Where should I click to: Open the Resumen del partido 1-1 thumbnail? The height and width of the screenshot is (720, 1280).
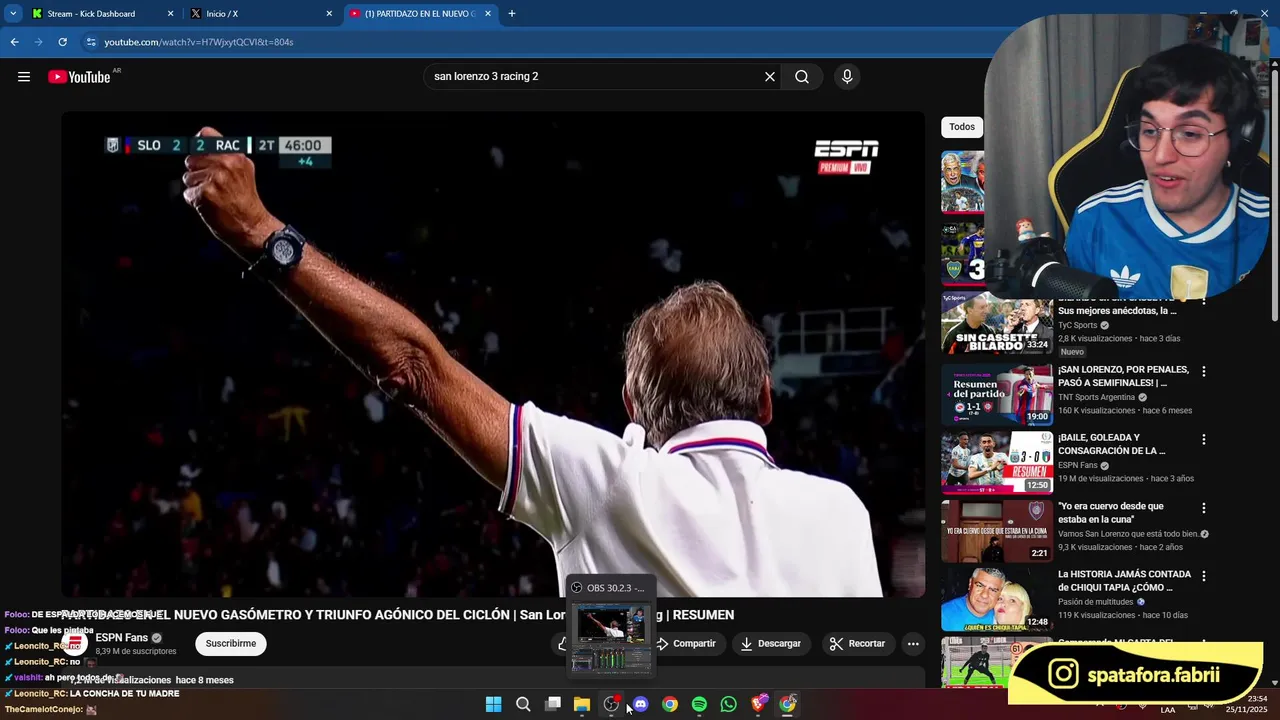pos(997,394)
